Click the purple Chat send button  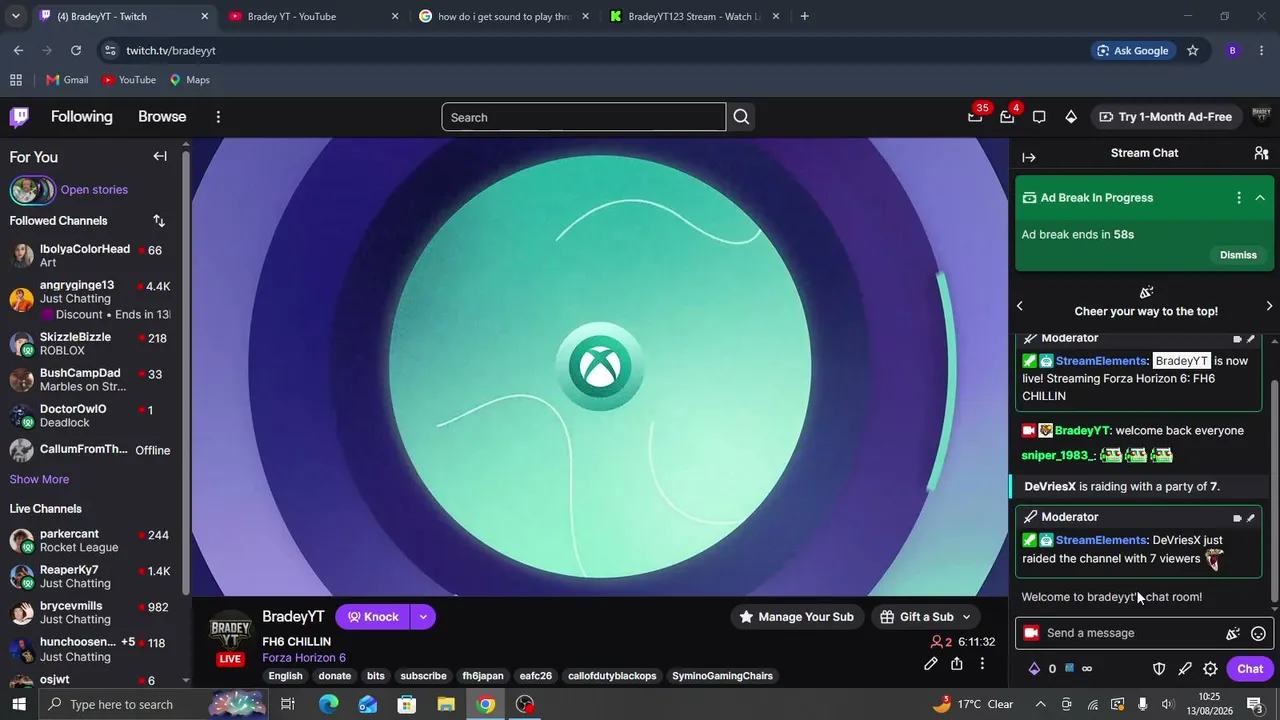coord(1250,669)
